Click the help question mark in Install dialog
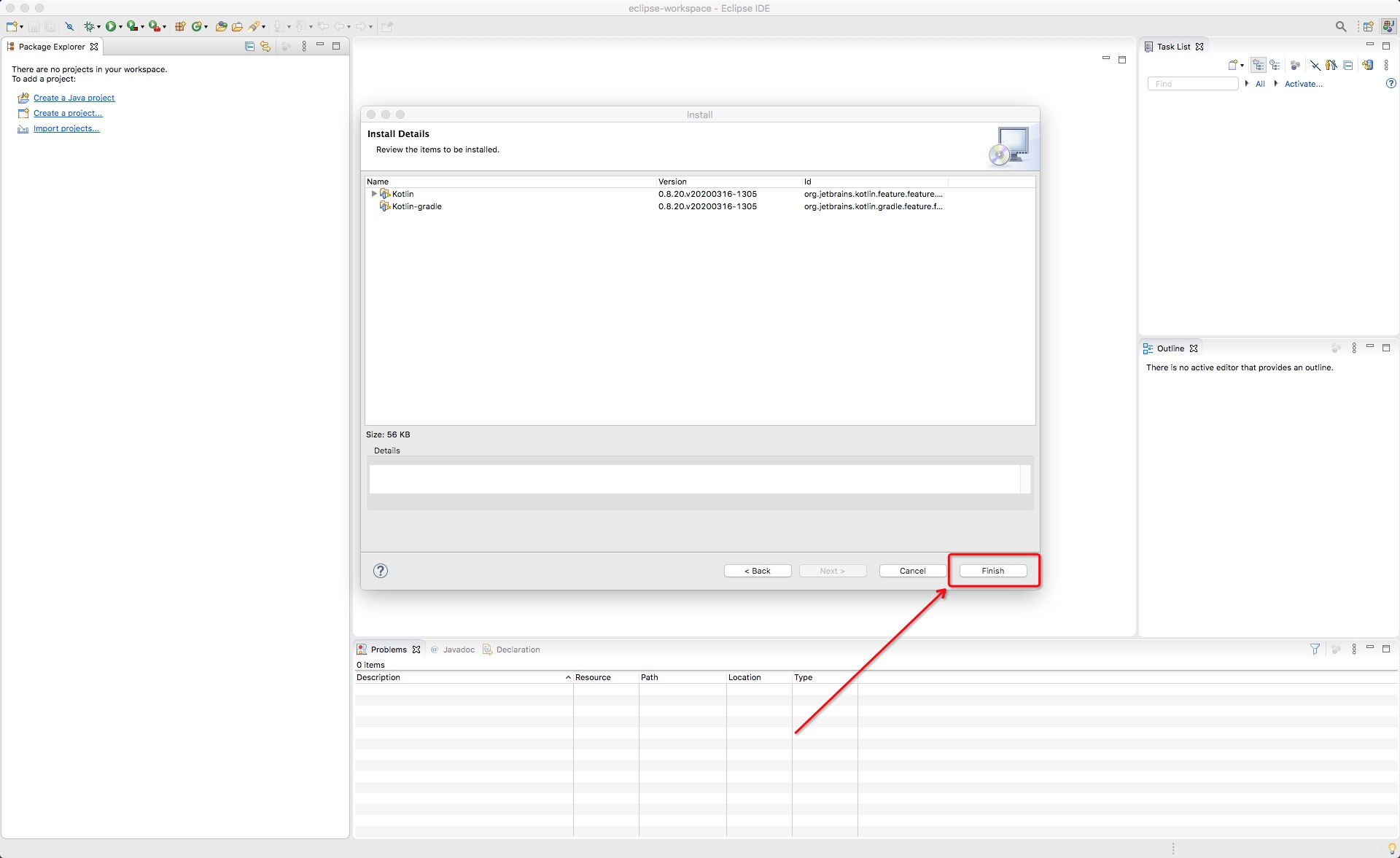 tap(381, 571)
